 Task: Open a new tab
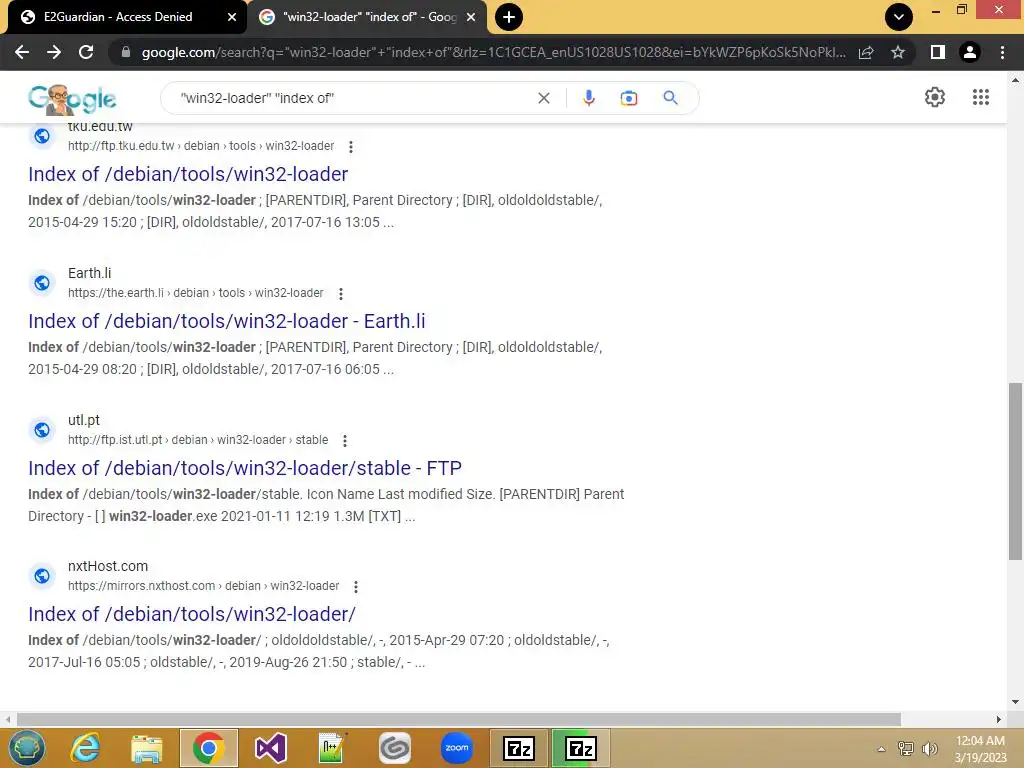coord(509,17)
